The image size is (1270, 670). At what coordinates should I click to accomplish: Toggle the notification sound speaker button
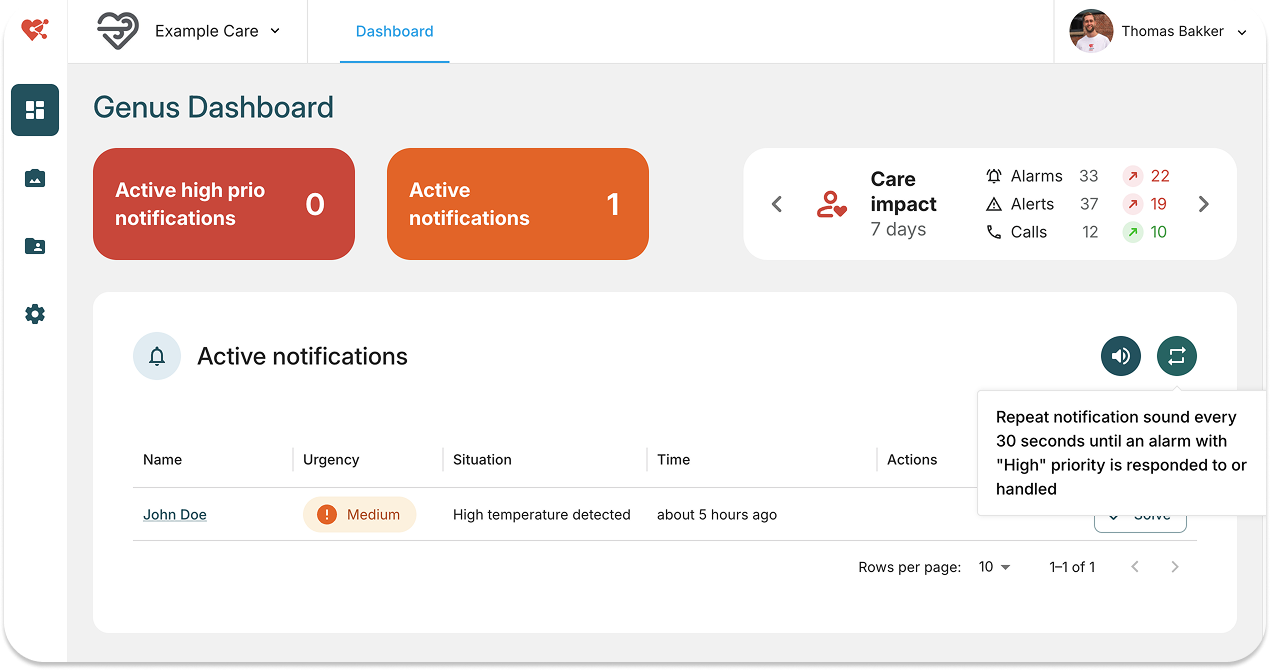click(1120, 356)
